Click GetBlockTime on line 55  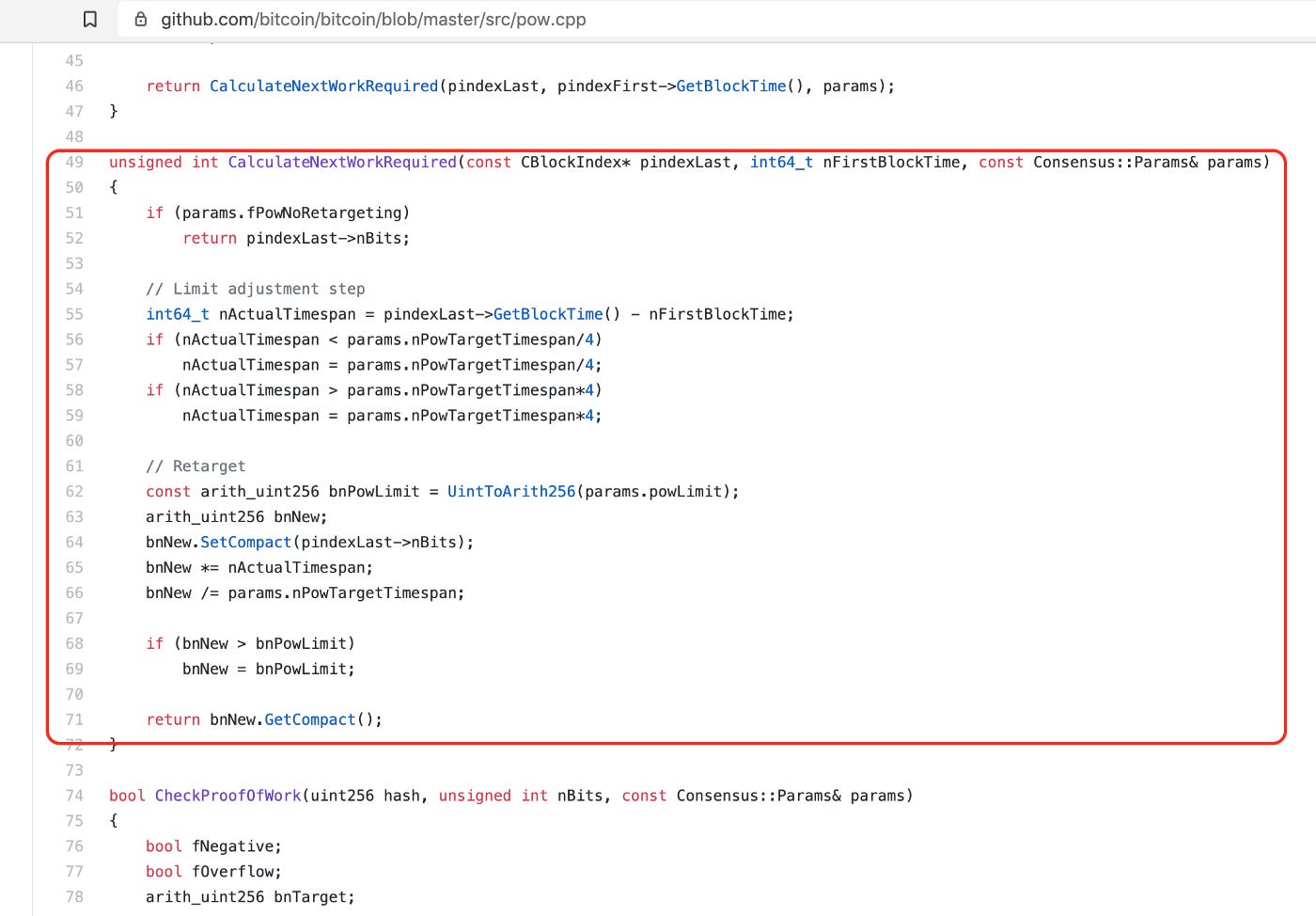547,314
